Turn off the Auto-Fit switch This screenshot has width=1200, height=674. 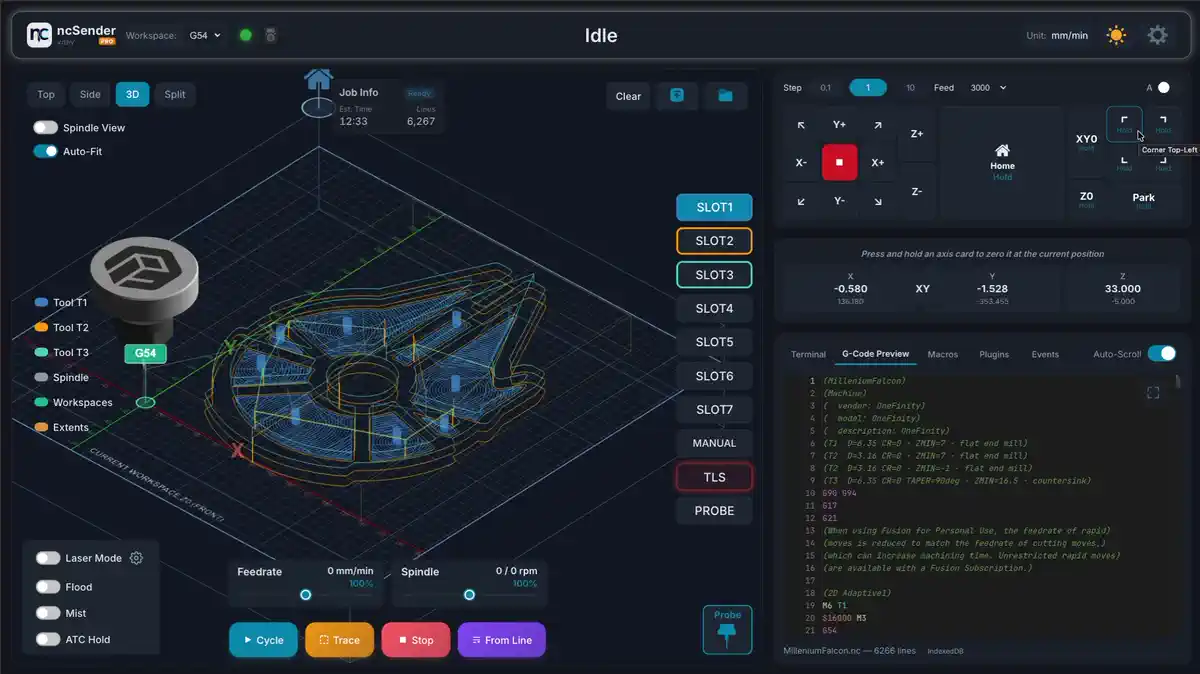point(45,151)
